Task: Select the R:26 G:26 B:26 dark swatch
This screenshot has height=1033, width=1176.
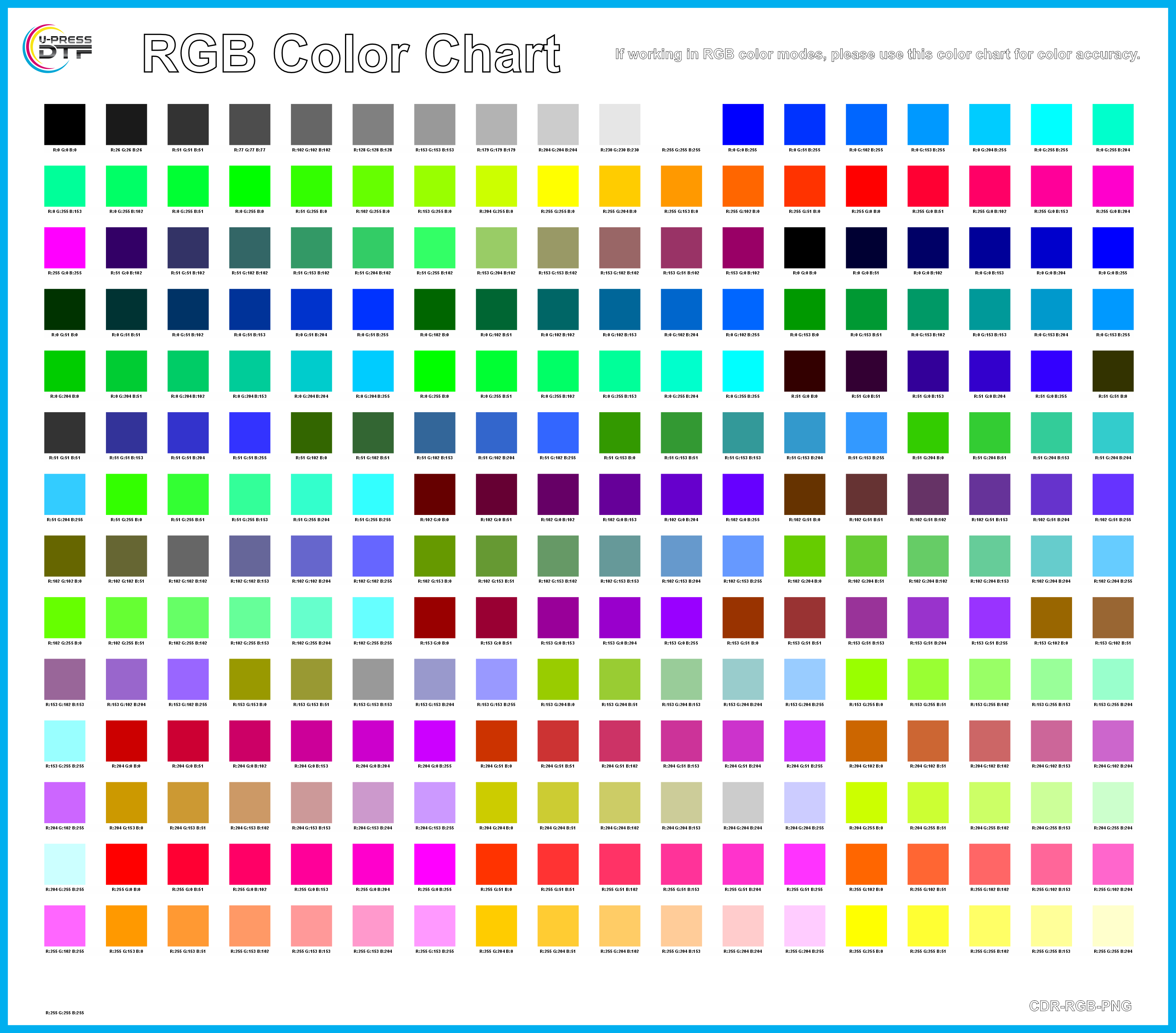Action: pos(127,124)
